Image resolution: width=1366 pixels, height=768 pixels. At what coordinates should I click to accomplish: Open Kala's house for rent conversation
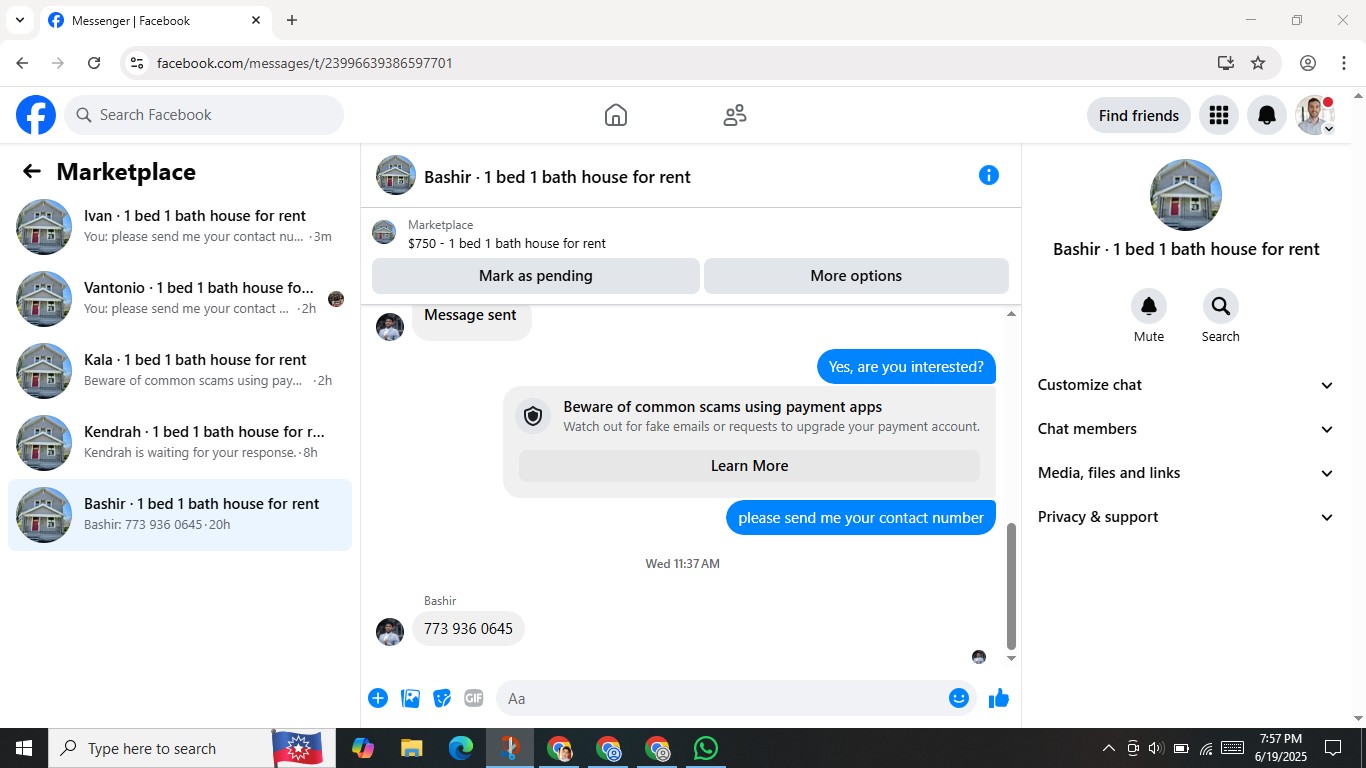pos(180,371)
